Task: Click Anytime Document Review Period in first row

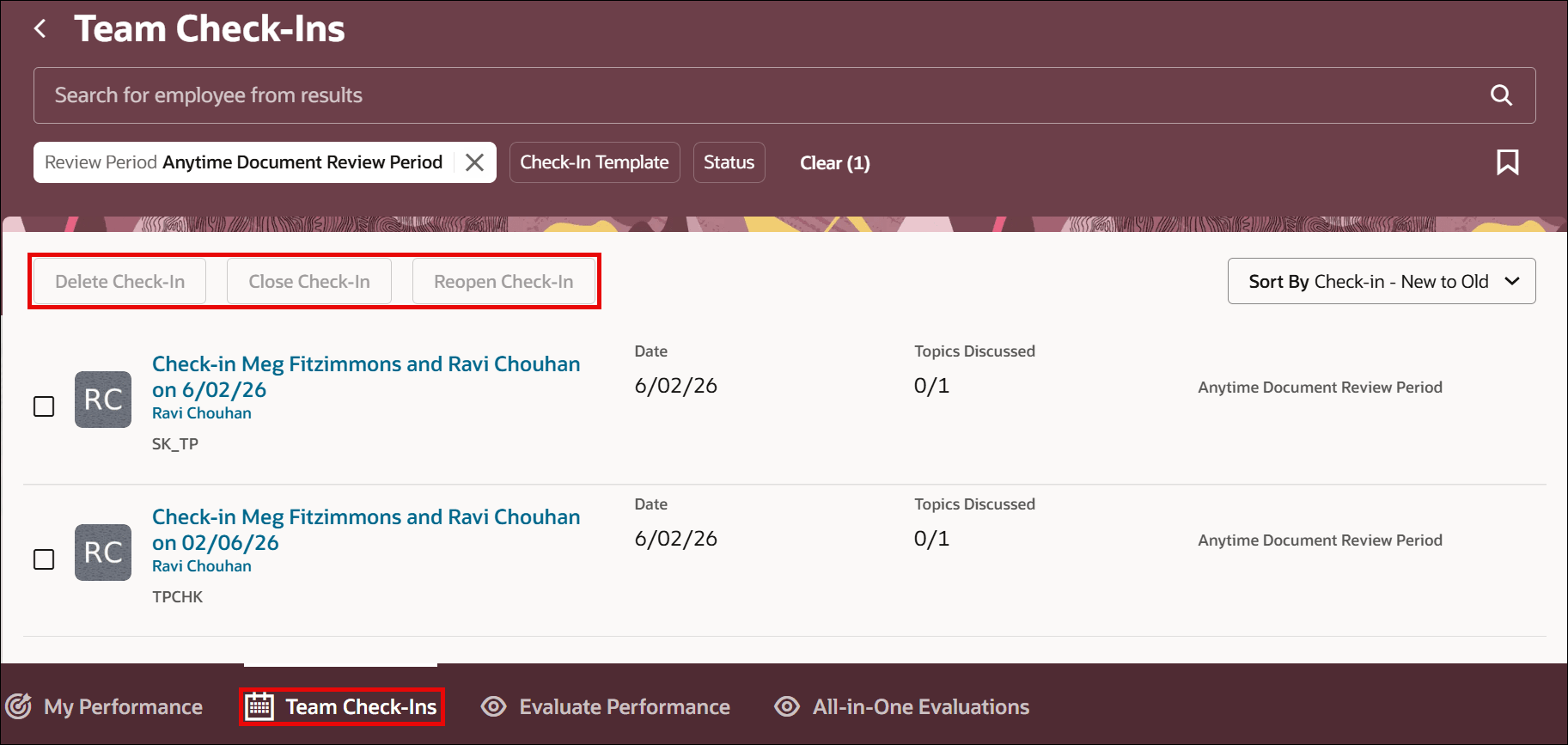Action: click(x=1320, y=388)
